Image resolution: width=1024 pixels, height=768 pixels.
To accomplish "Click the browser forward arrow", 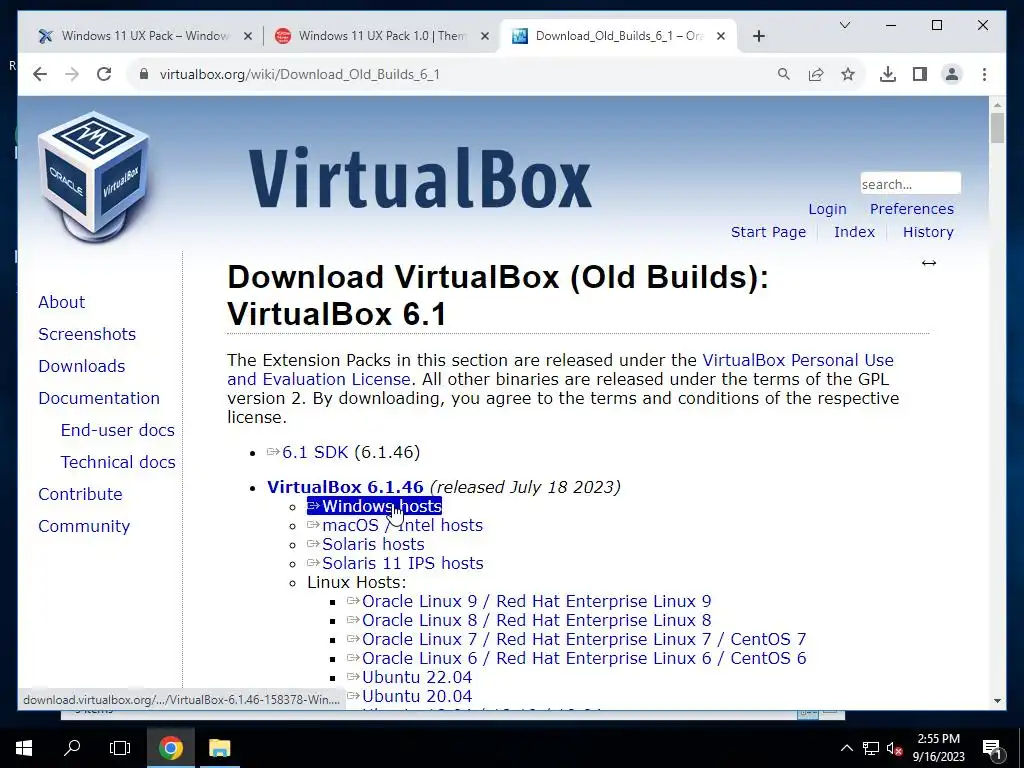I will coord(72,74).
